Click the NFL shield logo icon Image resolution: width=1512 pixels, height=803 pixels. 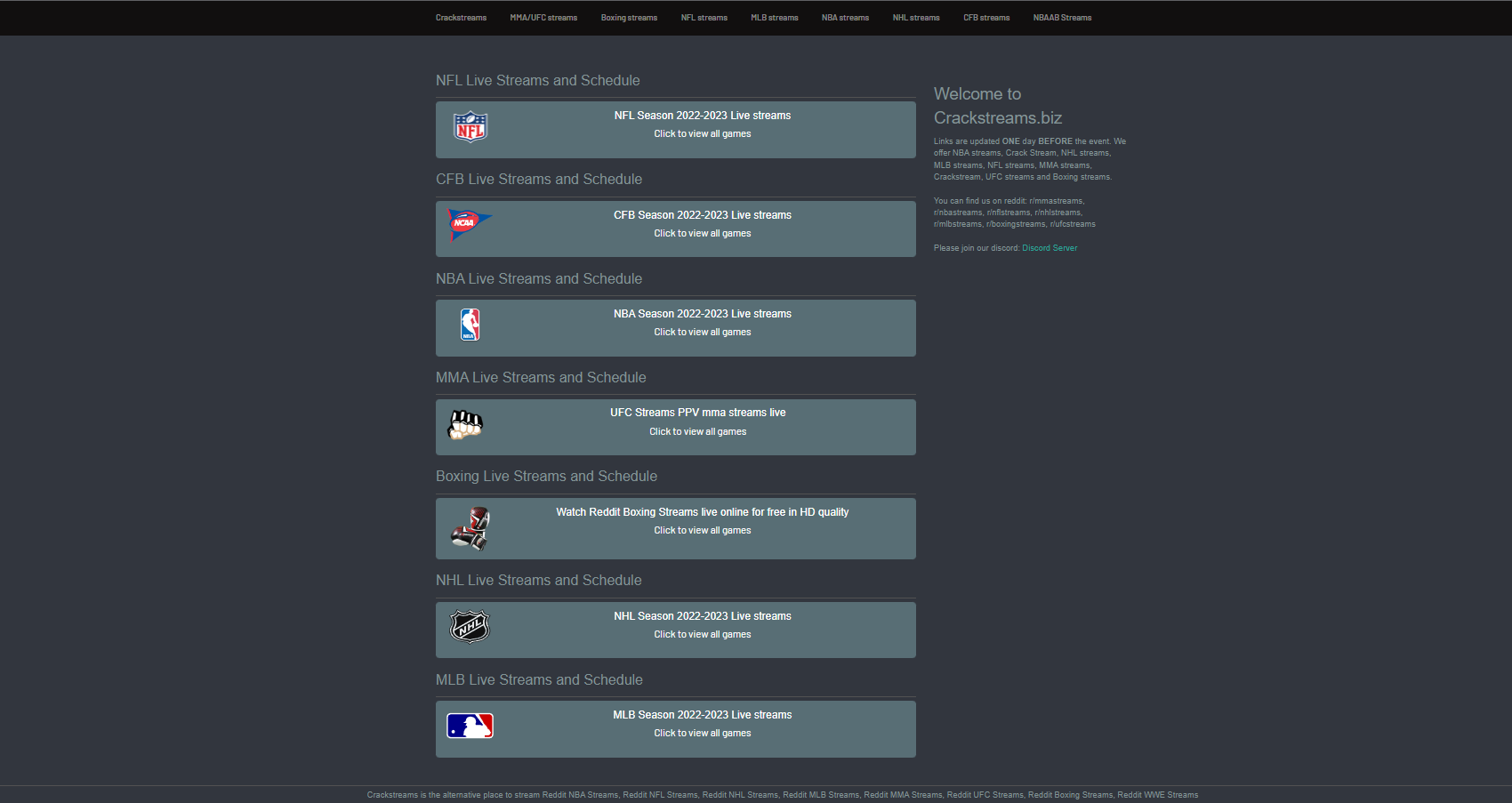(470, 127)
